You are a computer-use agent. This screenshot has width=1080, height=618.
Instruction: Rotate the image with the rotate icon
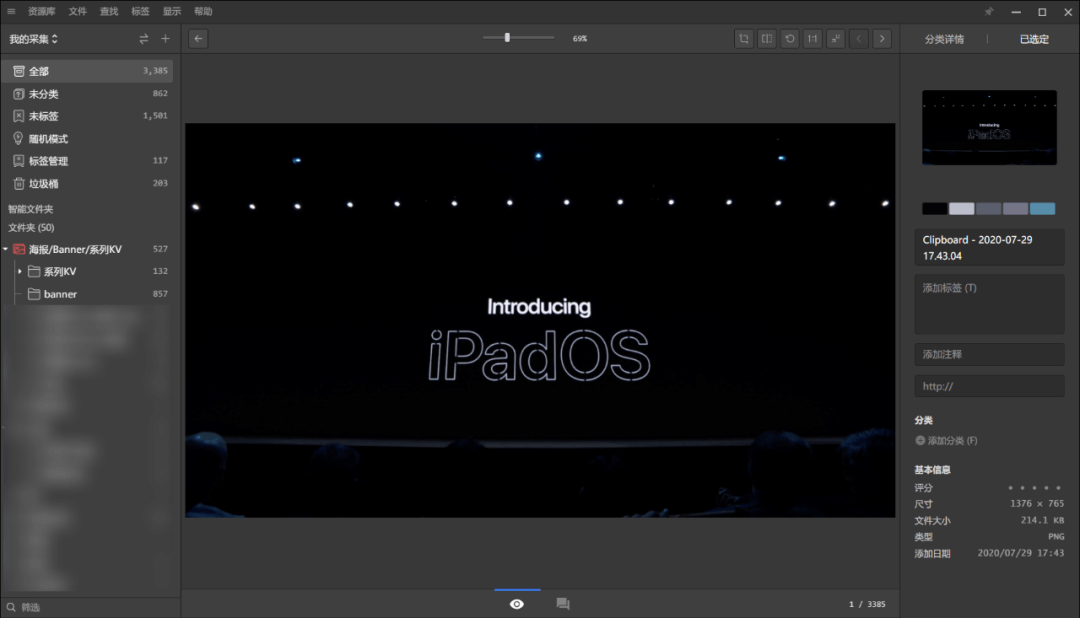tap(790, 39)
